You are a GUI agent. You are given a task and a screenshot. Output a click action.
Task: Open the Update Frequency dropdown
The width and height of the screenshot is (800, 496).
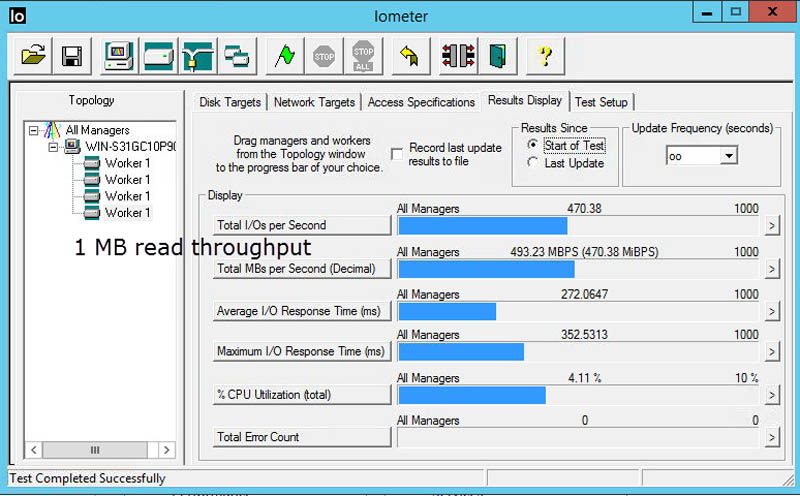[729, 156]
